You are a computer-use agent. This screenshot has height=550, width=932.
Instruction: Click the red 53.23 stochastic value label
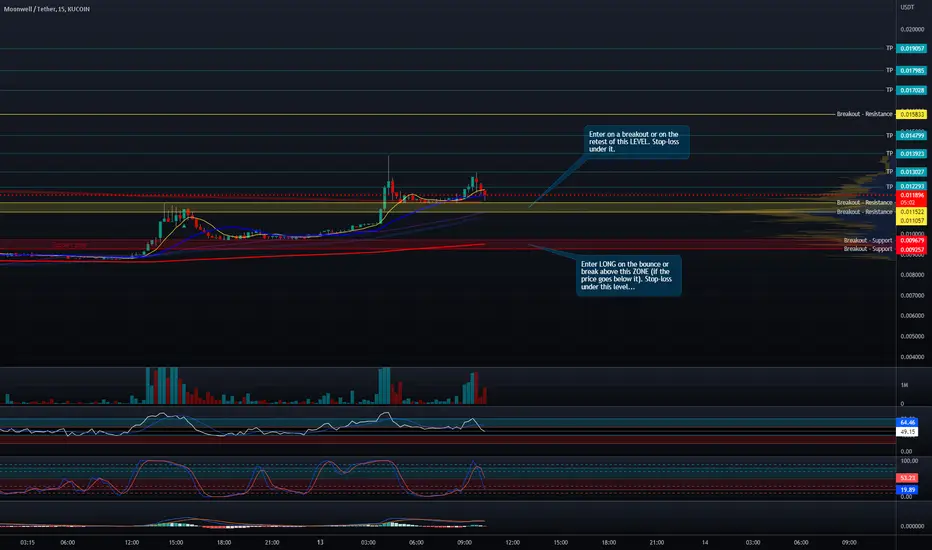tap(907, 478)
